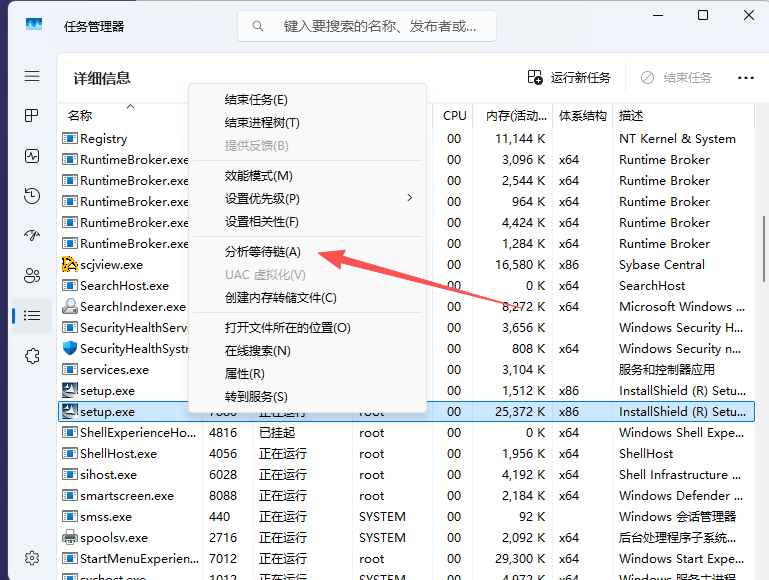Select 打开文件所在的位置(O) menu entry

287,328
